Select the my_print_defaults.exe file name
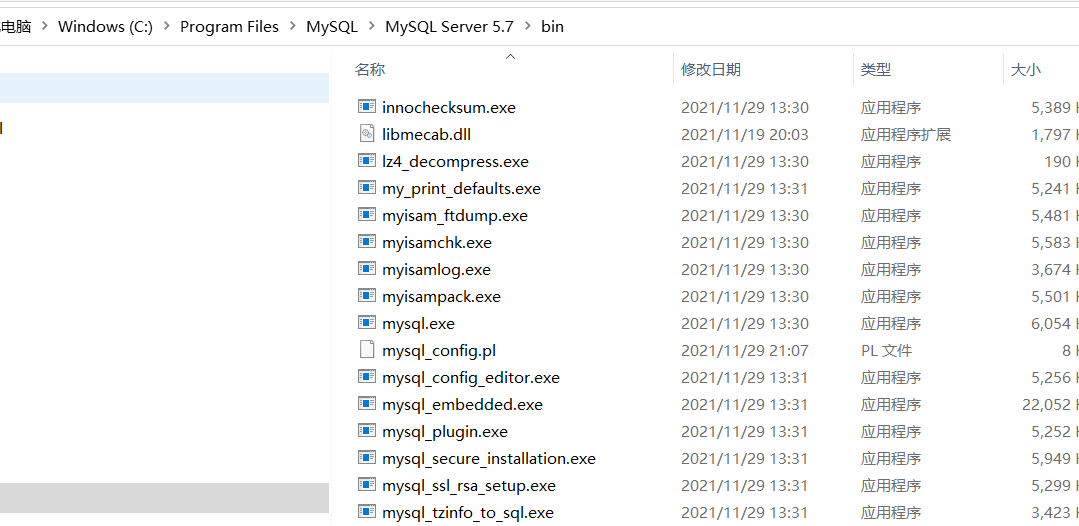This screenshot has height=526, width=1079. pos(461,189)
